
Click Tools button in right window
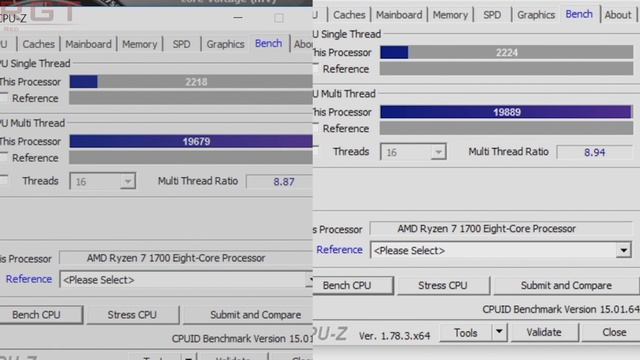[x=466, y=333]
